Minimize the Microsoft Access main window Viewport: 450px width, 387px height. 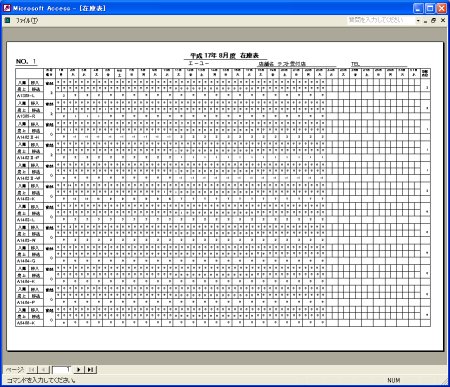tap(419, 8)
